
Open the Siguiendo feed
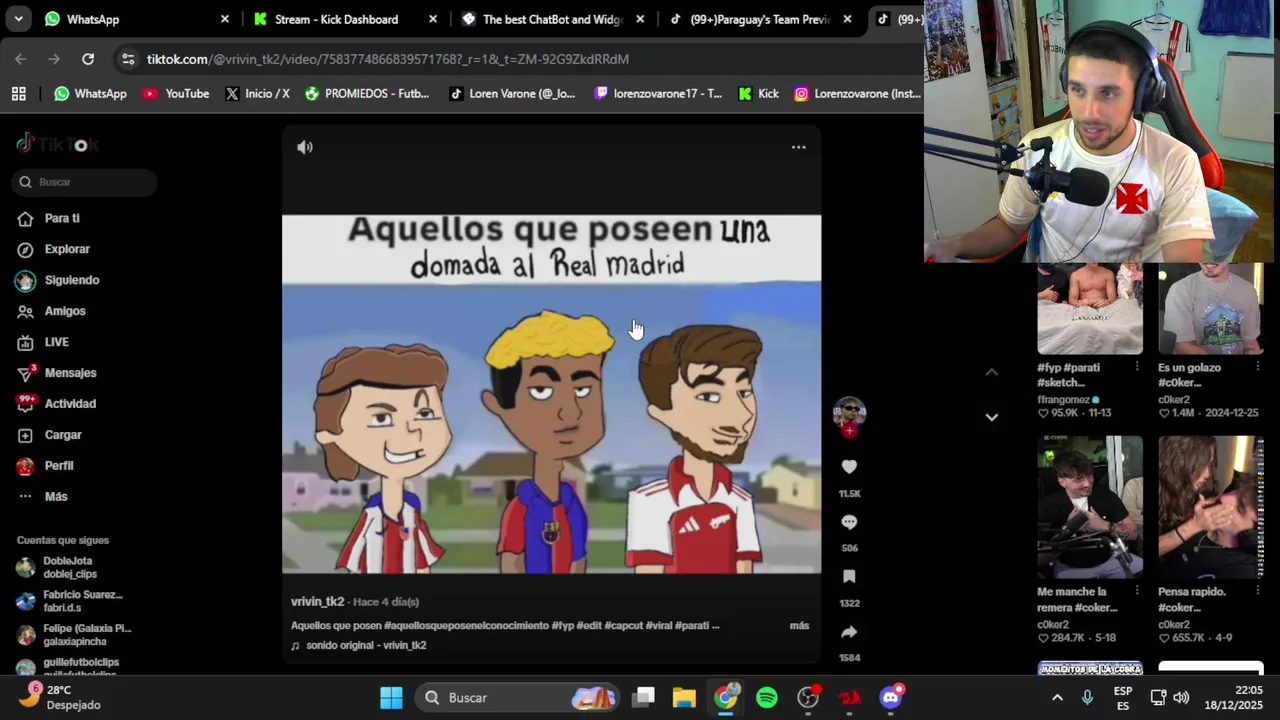pos(72,280)
